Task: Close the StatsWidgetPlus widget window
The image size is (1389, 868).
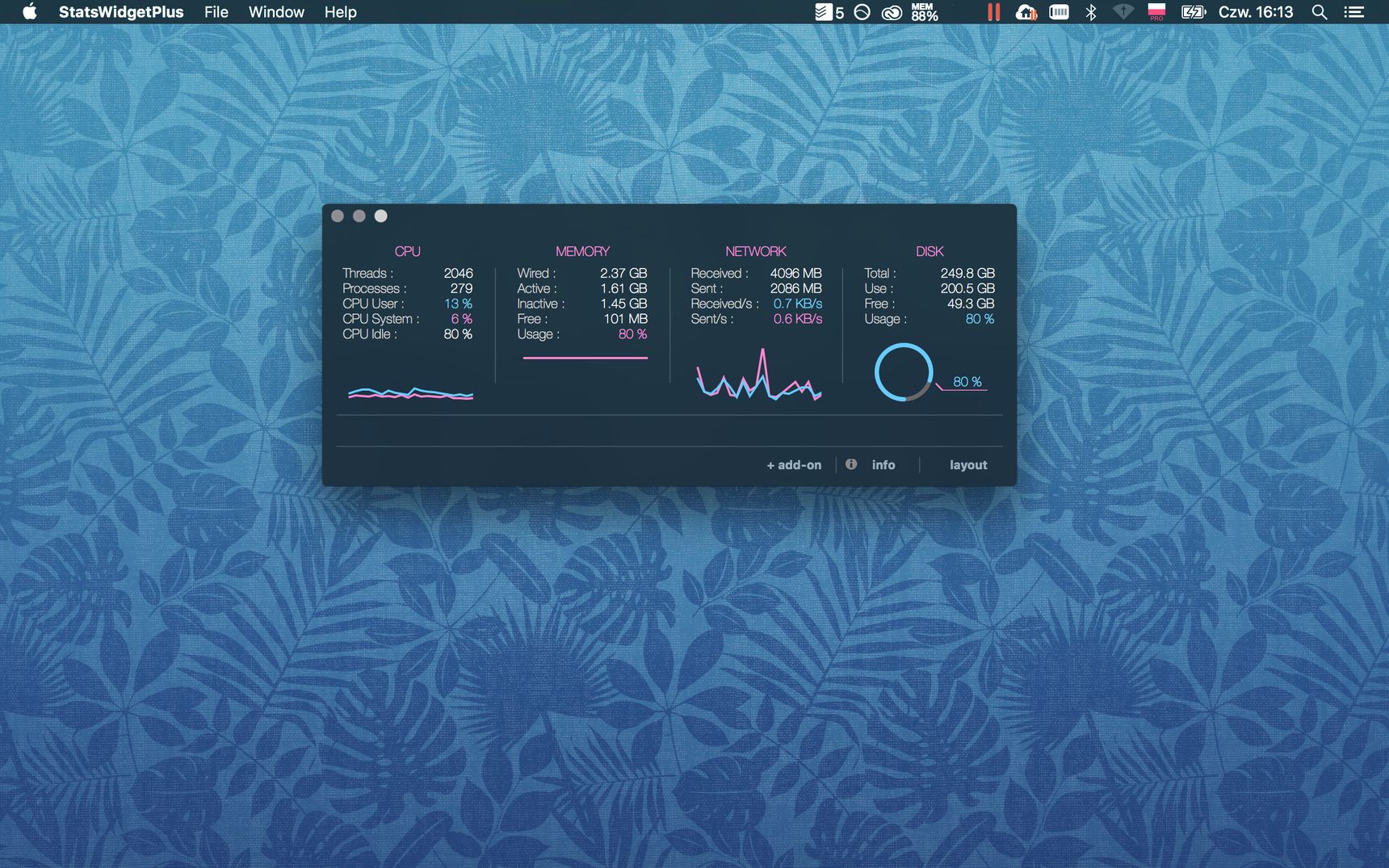Action: [x=338, y=216]
